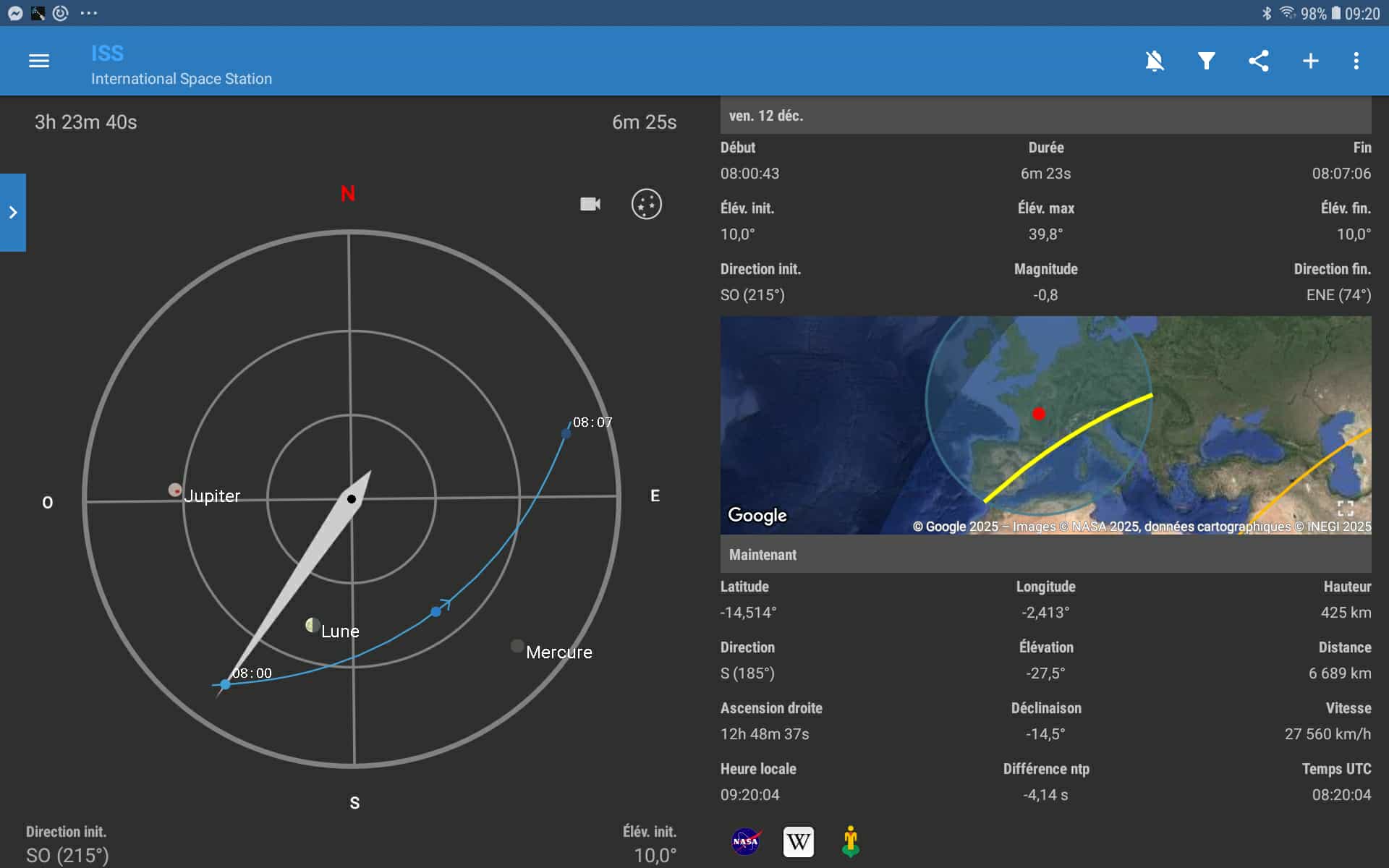Toggle the star chart display

646,204
